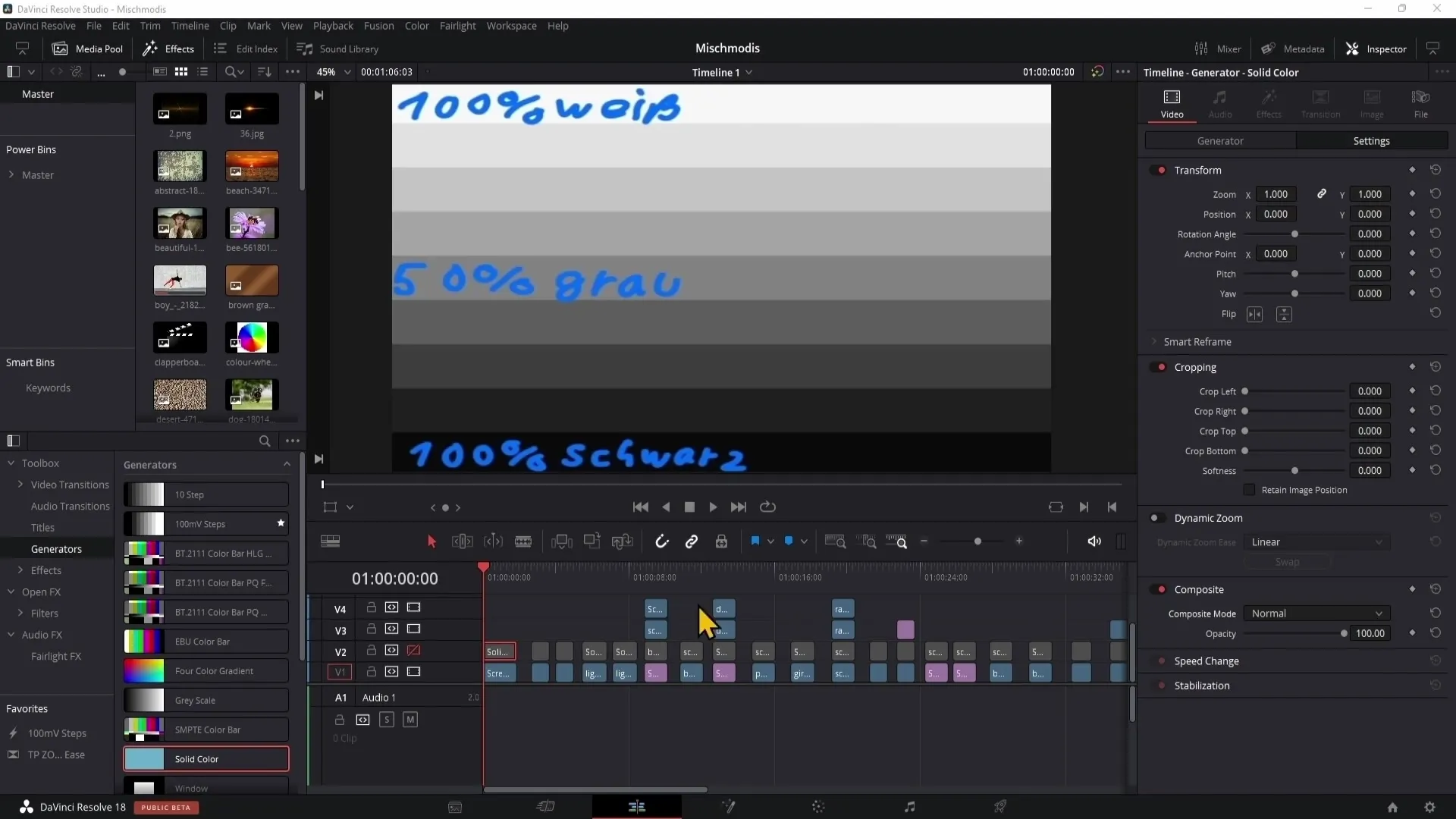Click the Color Picker link icon
Viewport: 1456px width, 819px height.
1322,194
